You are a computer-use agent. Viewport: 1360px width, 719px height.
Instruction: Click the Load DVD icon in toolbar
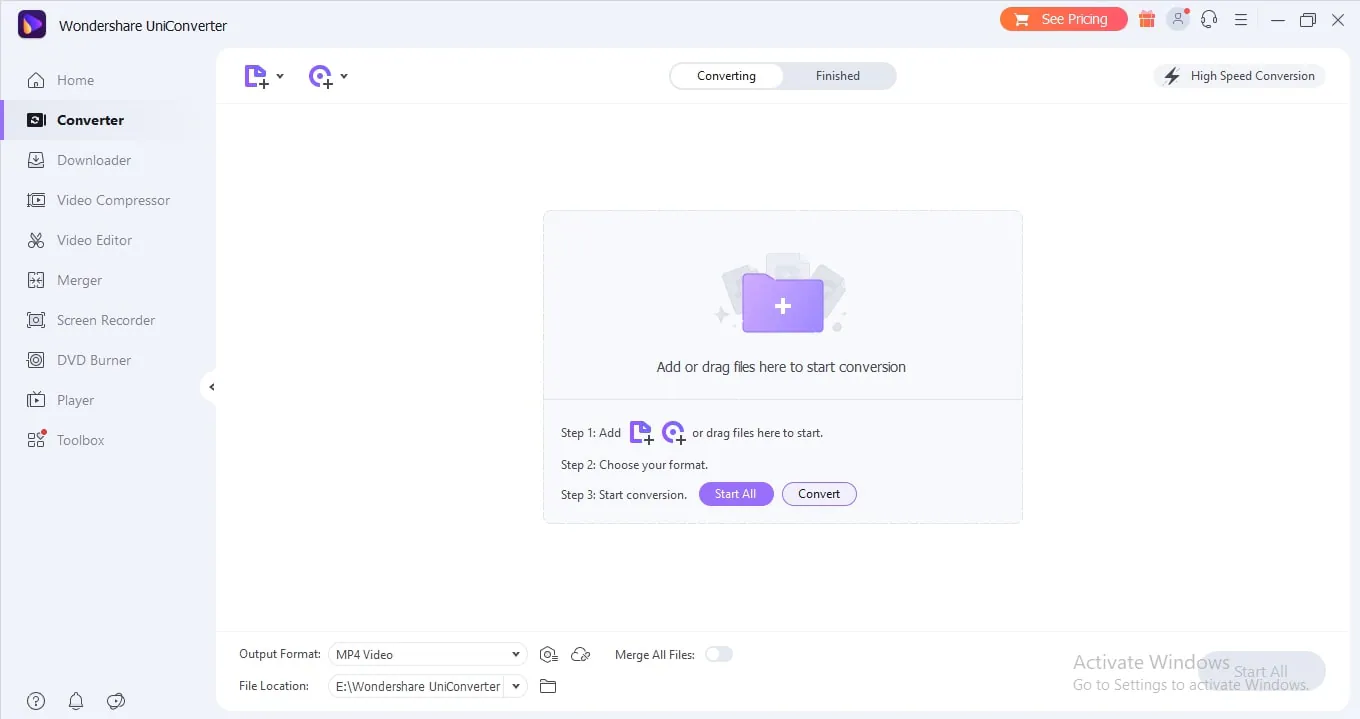[x=320, y=76]
